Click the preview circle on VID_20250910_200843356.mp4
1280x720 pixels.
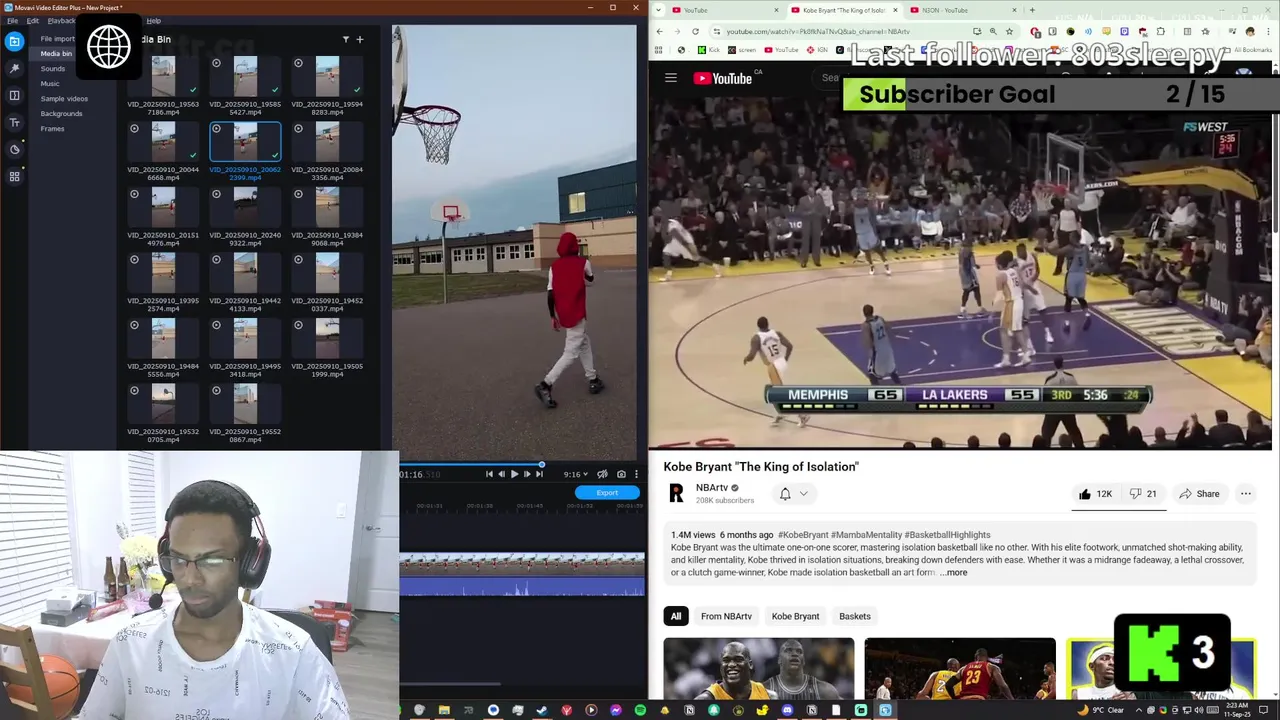pos(298,129)
